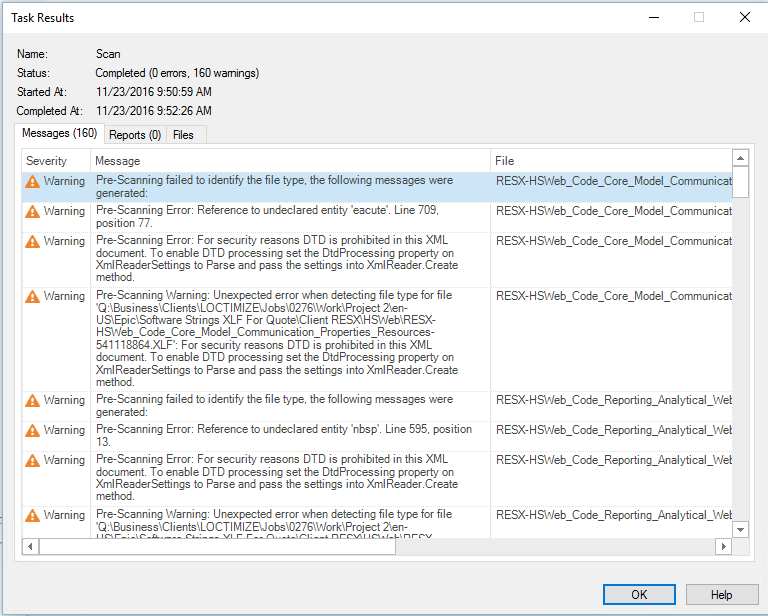Click warning icon for 'eacute' entity error
The image size is (768, 616).
pyautogui.click(x=33, y=212)
